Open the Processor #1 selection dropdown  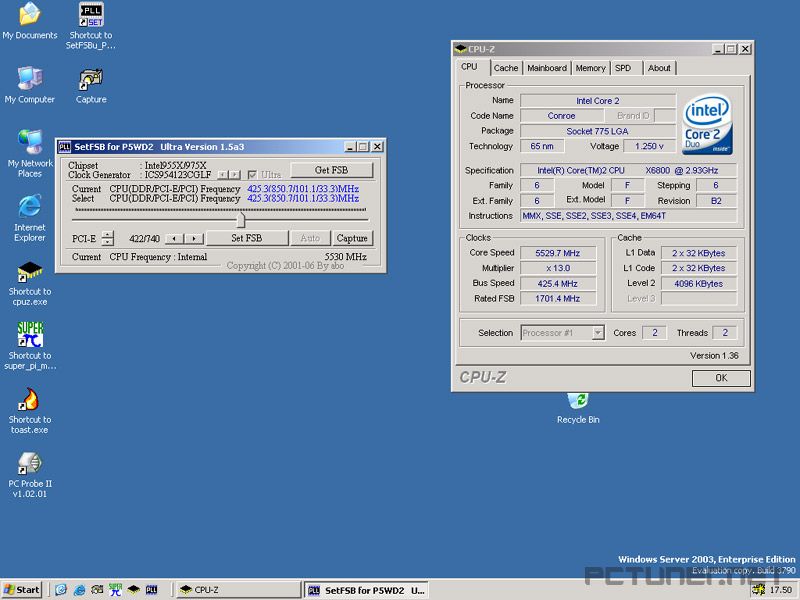(598, 333)
